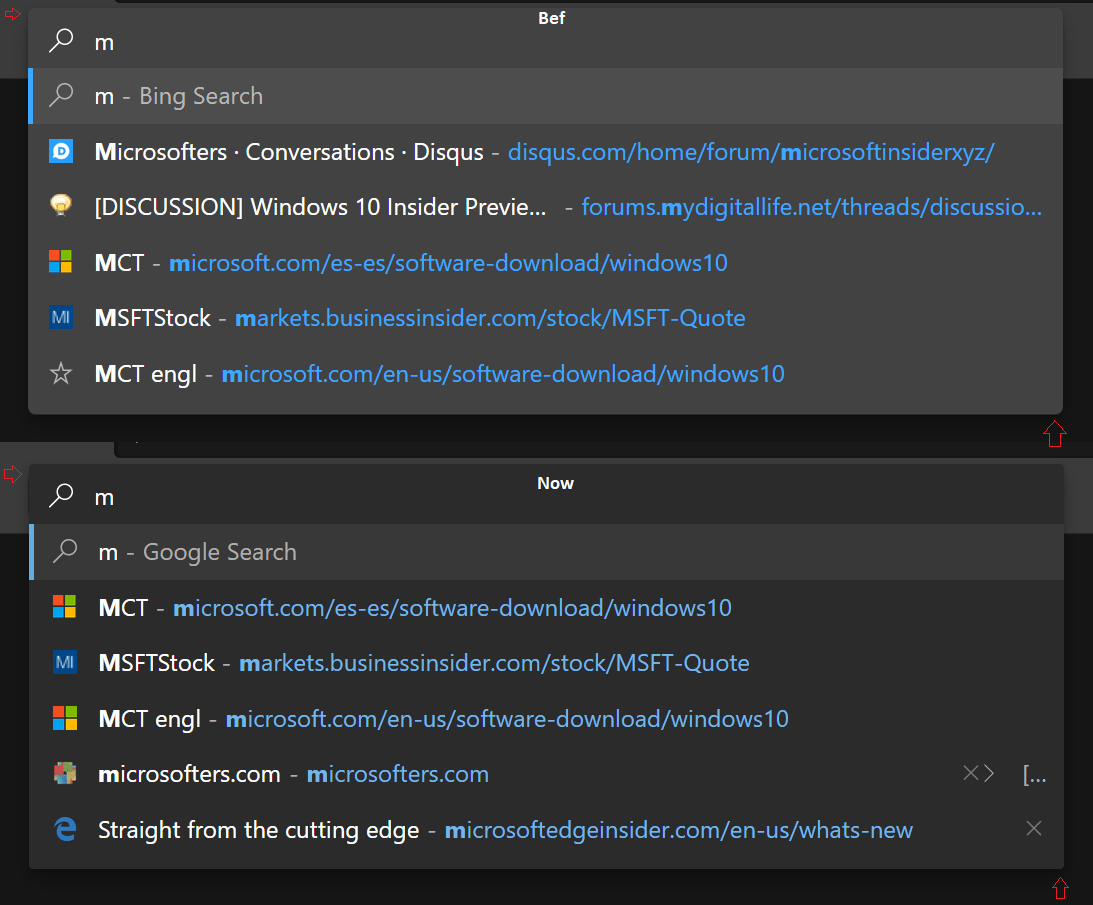Screen dimensions: 1093x905
Task: Click the chevron arrow next to microsofters.com's X
Action: coord(988,773)
